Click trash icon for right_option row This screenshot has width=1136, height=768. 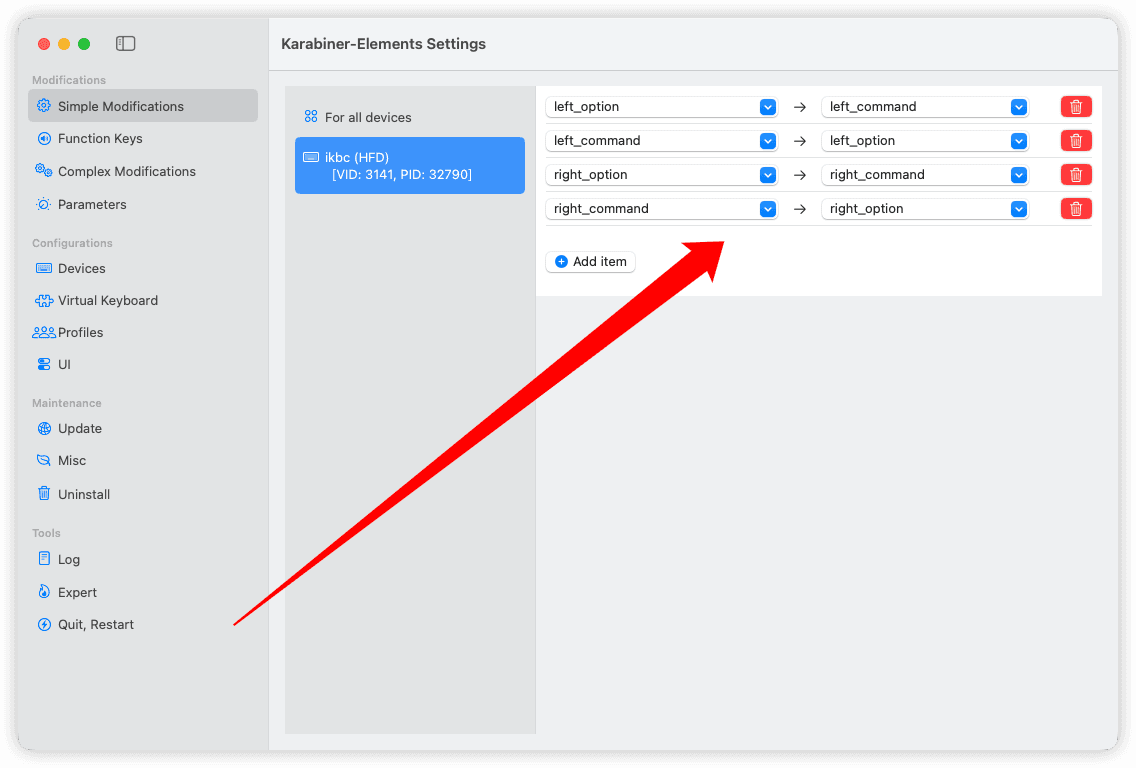[1076, 175]
